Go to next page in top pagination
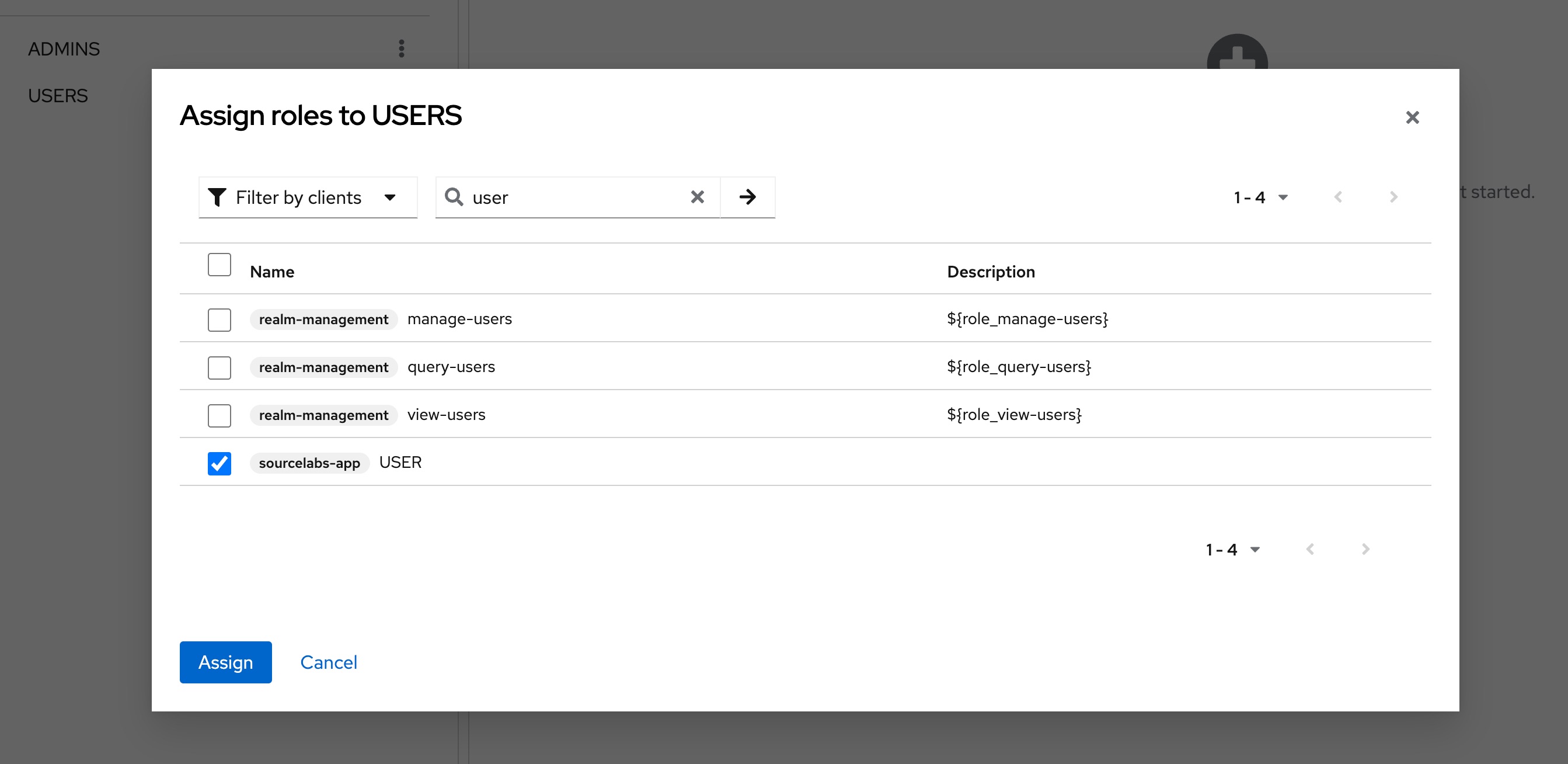This screenshot has width=1568, height=764. [x=1393, y=197]
